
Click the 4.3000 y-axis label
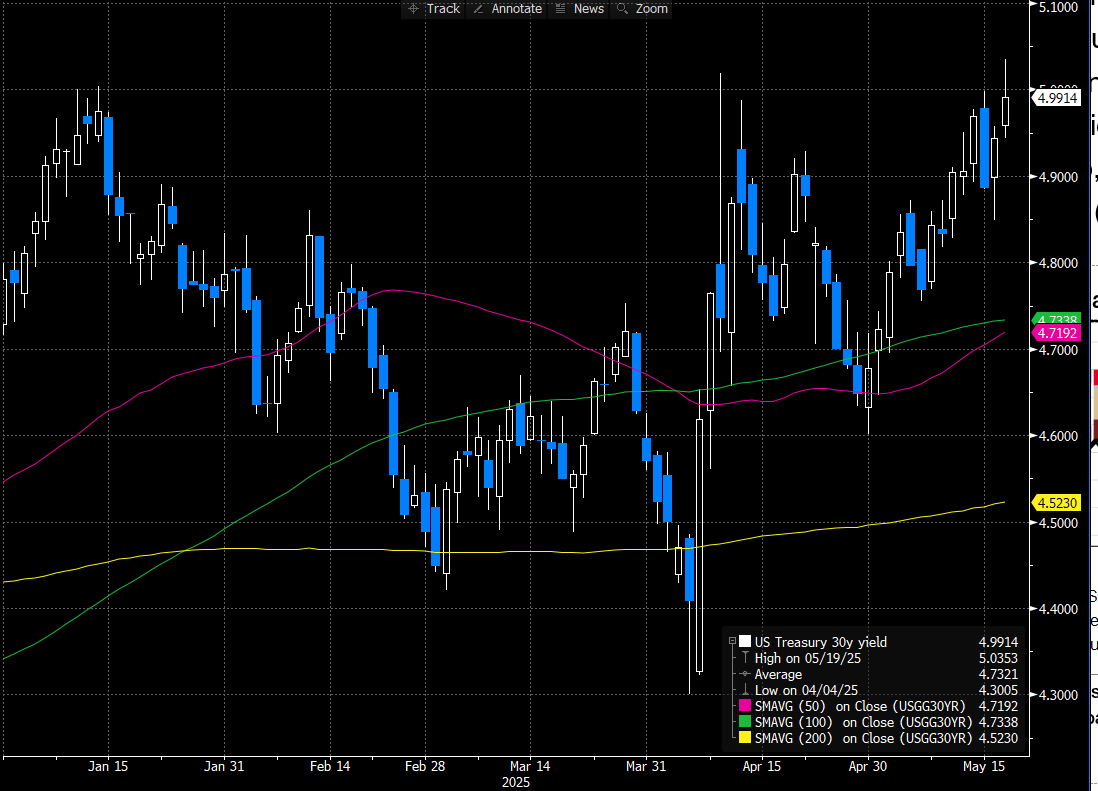tap(1058, 695)
